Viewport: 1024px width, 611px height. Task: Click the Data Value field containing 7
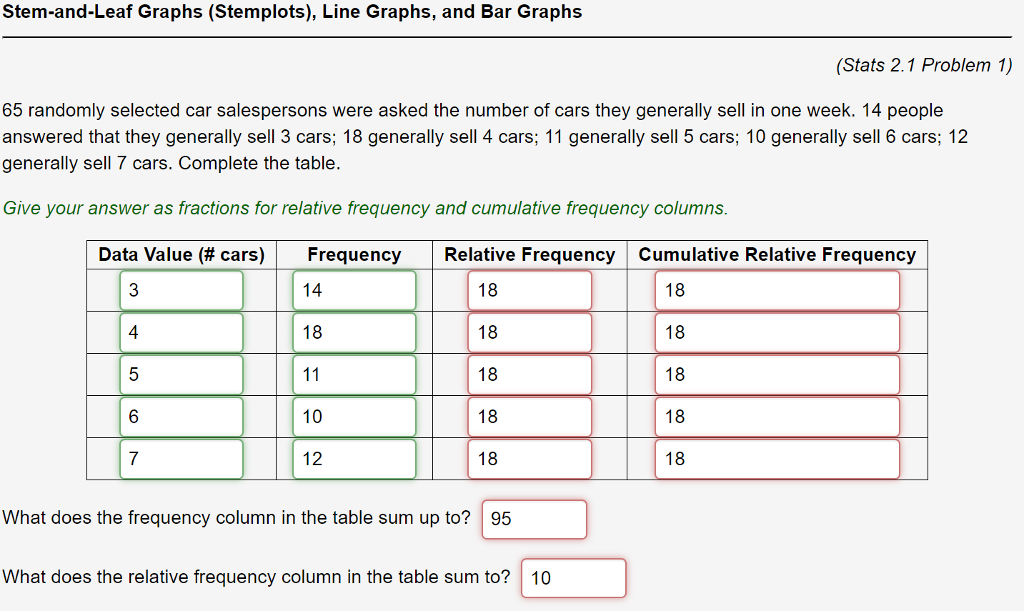(181, 459)
